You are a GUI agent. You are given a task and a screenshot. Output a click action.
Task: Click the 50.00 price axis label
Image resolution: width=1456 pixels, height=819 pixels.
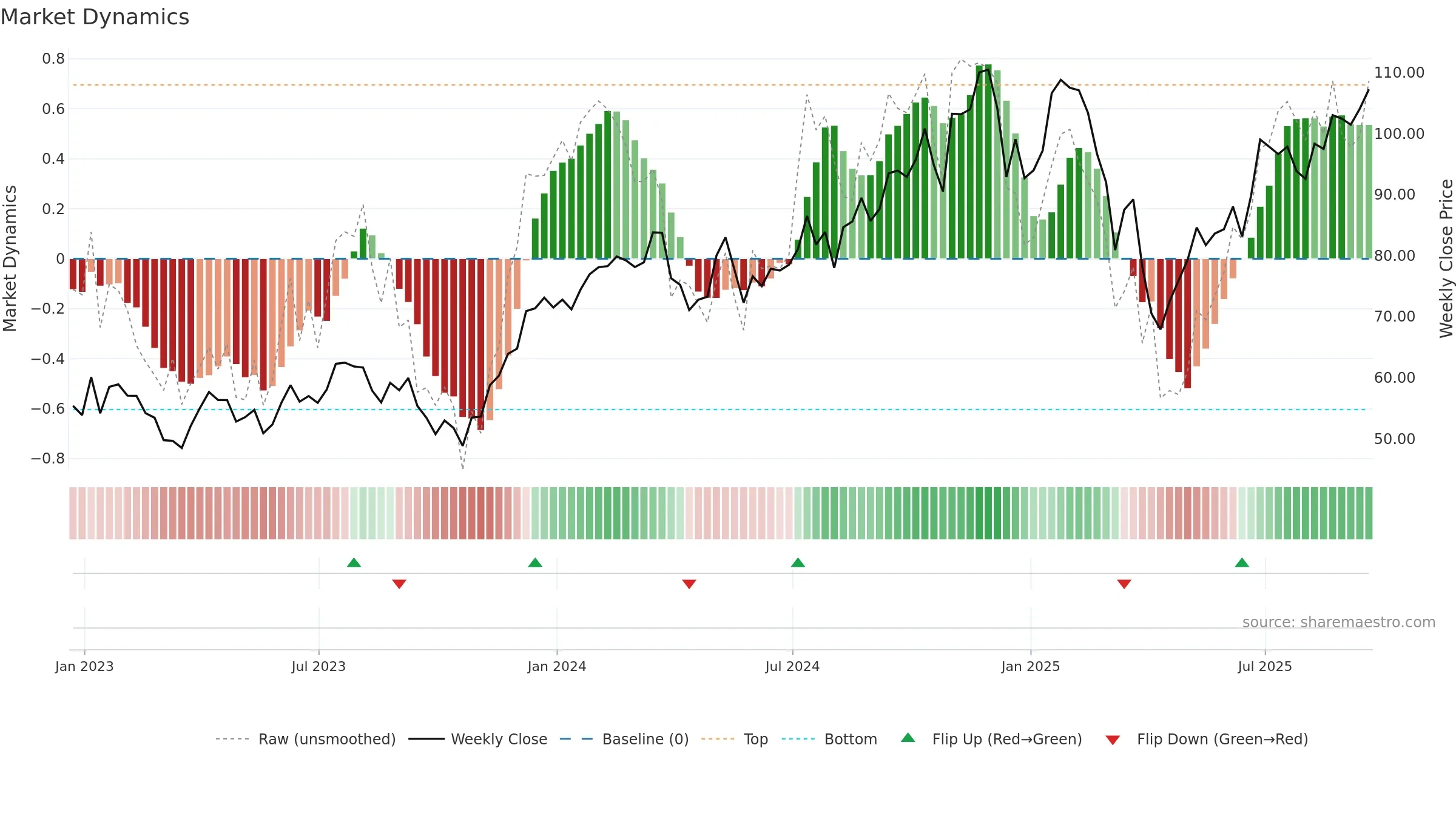click(1395, 439)
